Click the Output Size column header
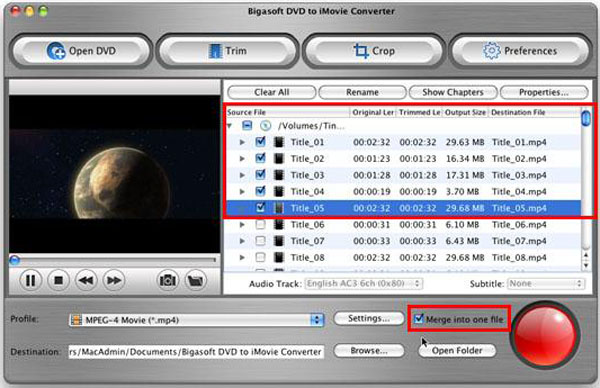Image resolution: width=600 pixels, height=388 pixels. (x=465, y=112)
